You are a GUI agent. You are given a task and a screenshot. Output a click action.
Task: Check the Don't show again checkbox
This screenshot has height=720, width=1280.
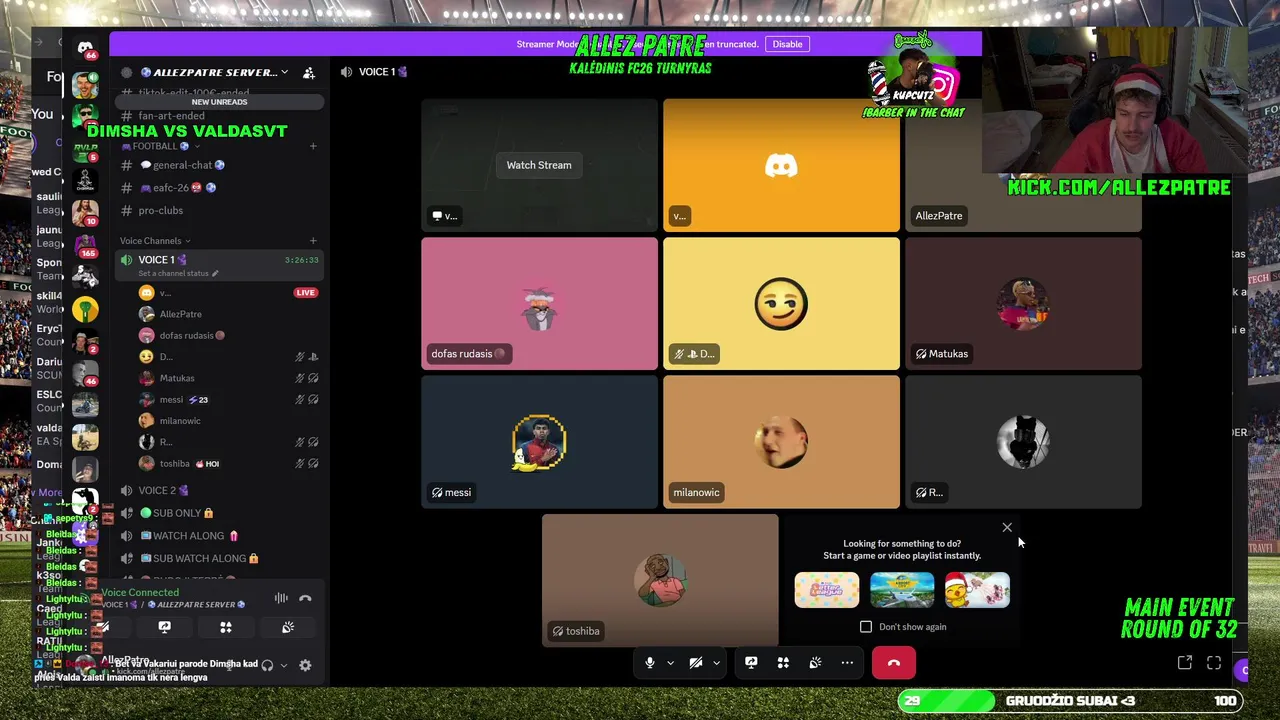click(866, 627)
